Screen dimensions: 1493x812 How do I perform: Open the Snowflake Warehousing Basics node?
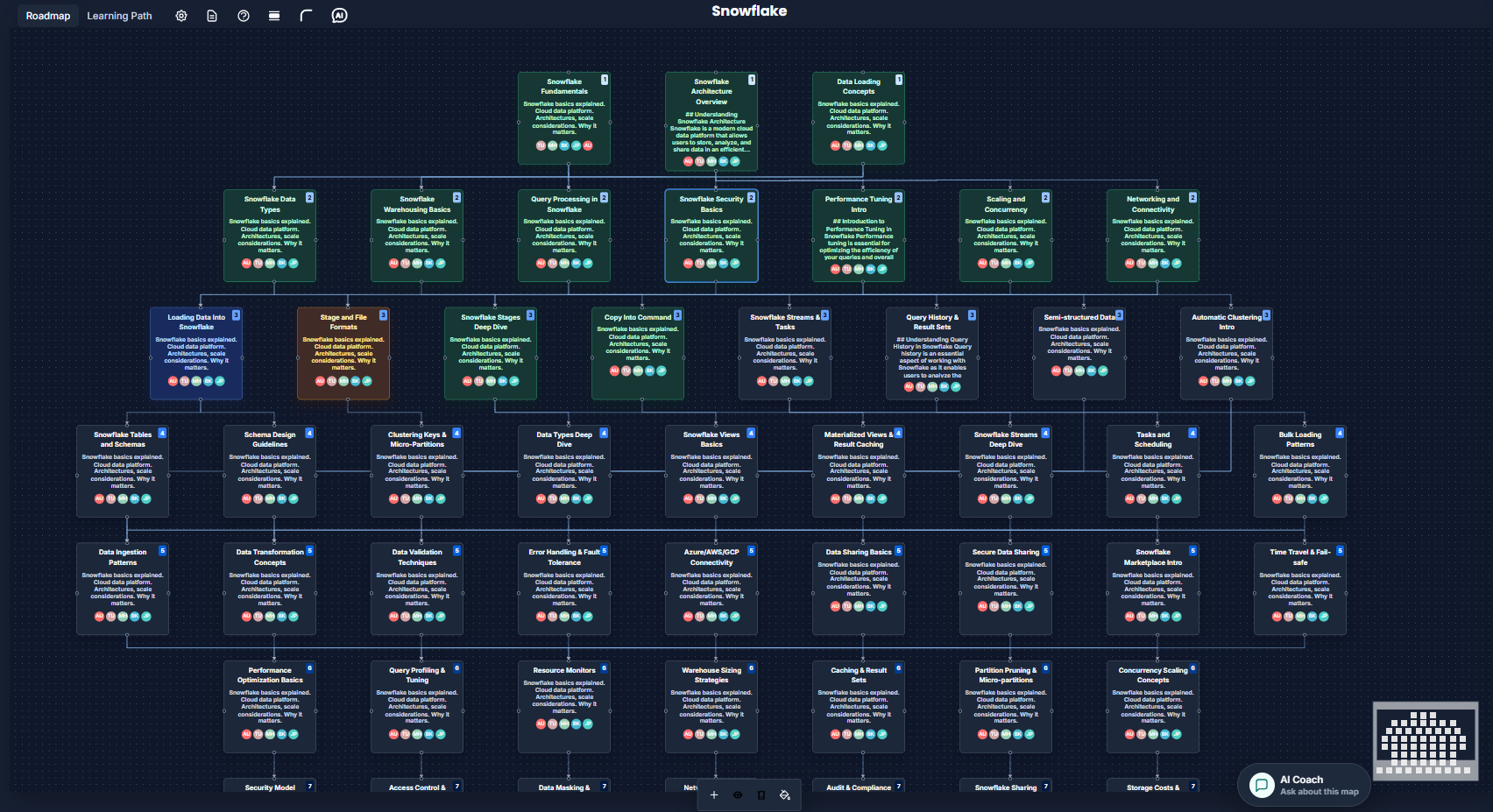(417, 236)
